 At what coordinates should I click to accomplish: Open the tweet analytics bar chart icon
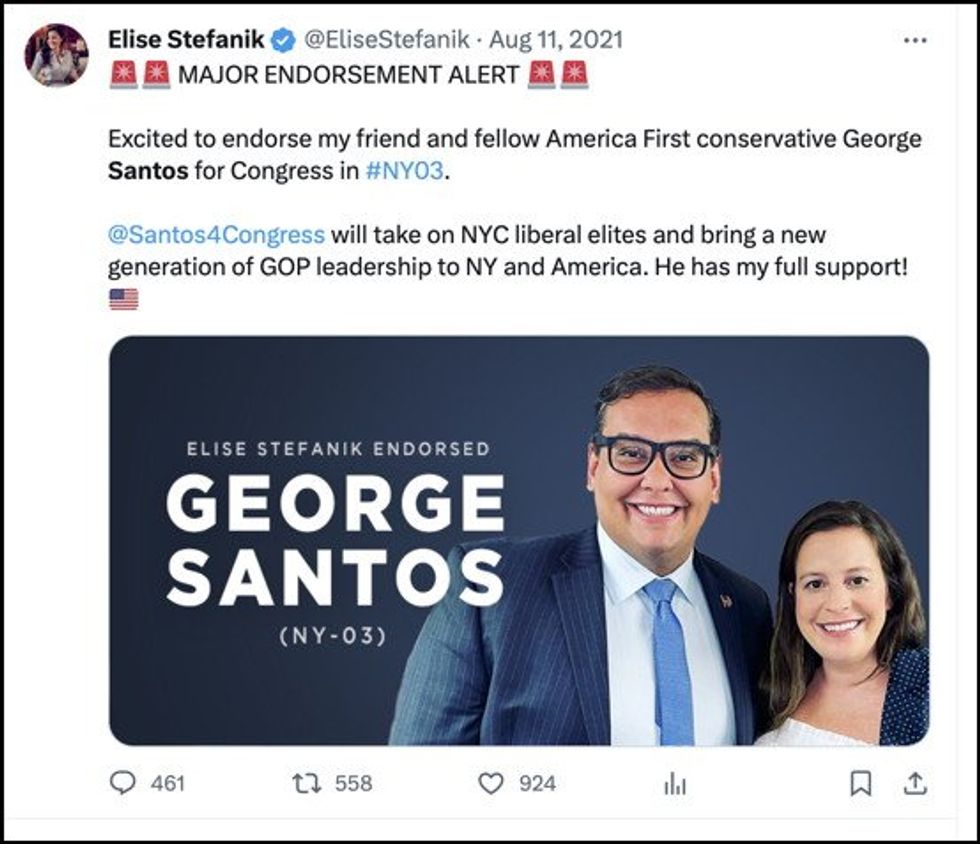pyautogui.click(x=675, y=784)
